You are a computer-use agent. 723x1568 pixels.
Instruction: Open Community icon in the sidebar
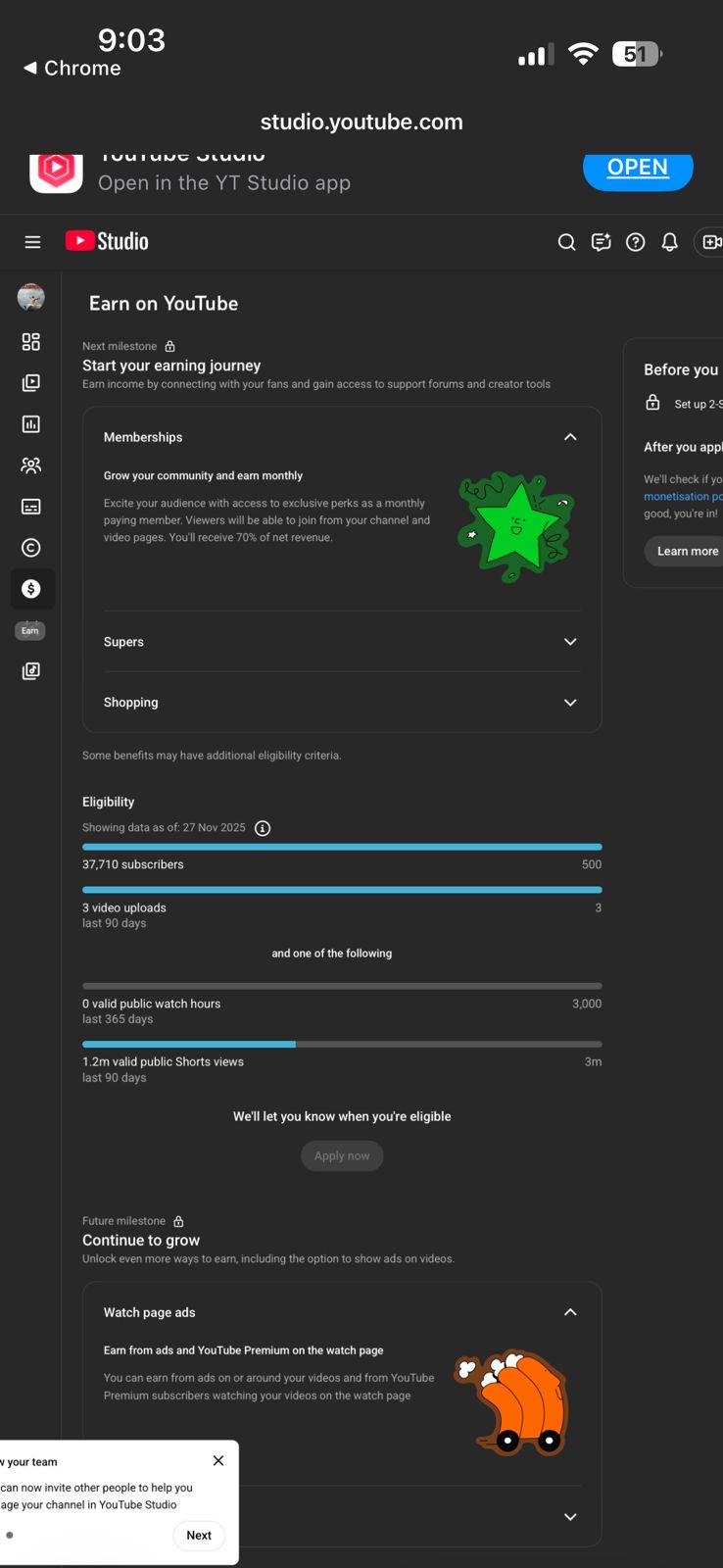click(31, 465)
